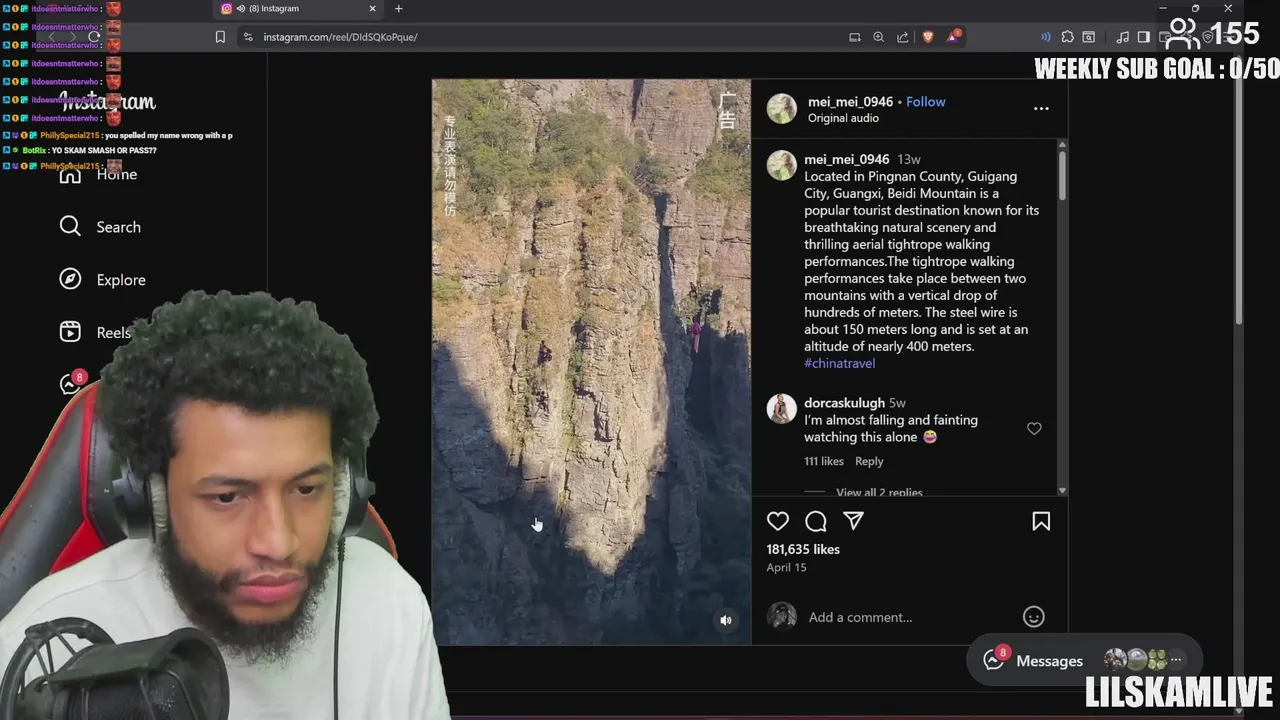Open the mei_mei_0946 header avatar

(x=782, y=109)
